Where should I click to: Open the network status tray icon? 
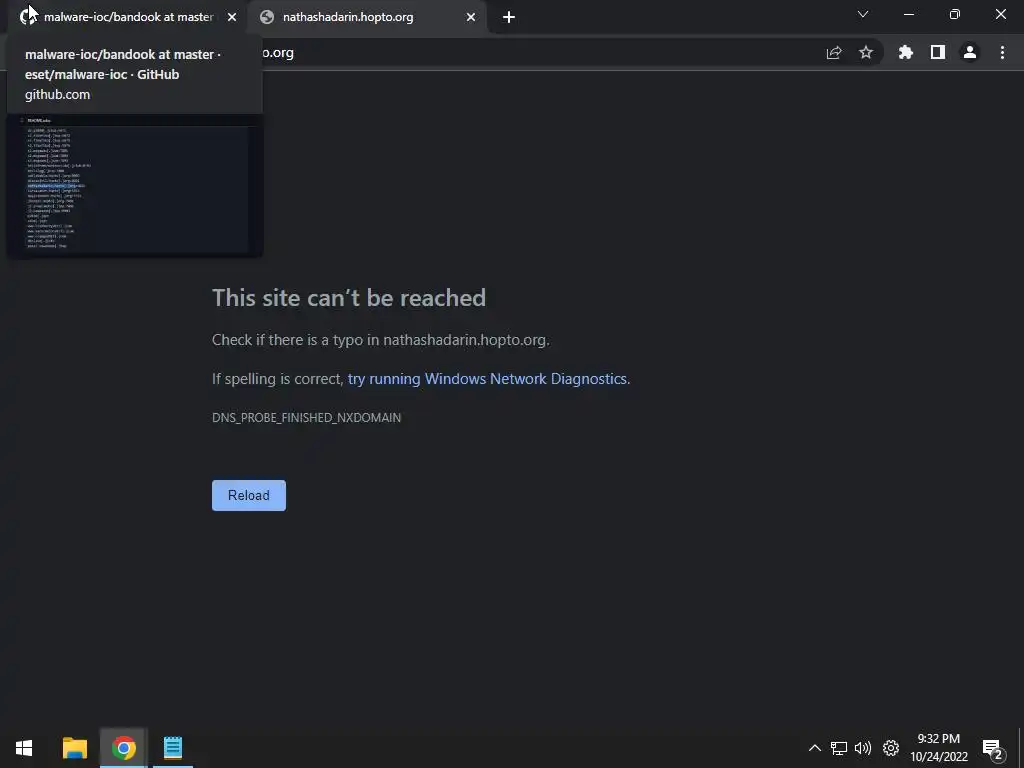click(x=839, y=748)
